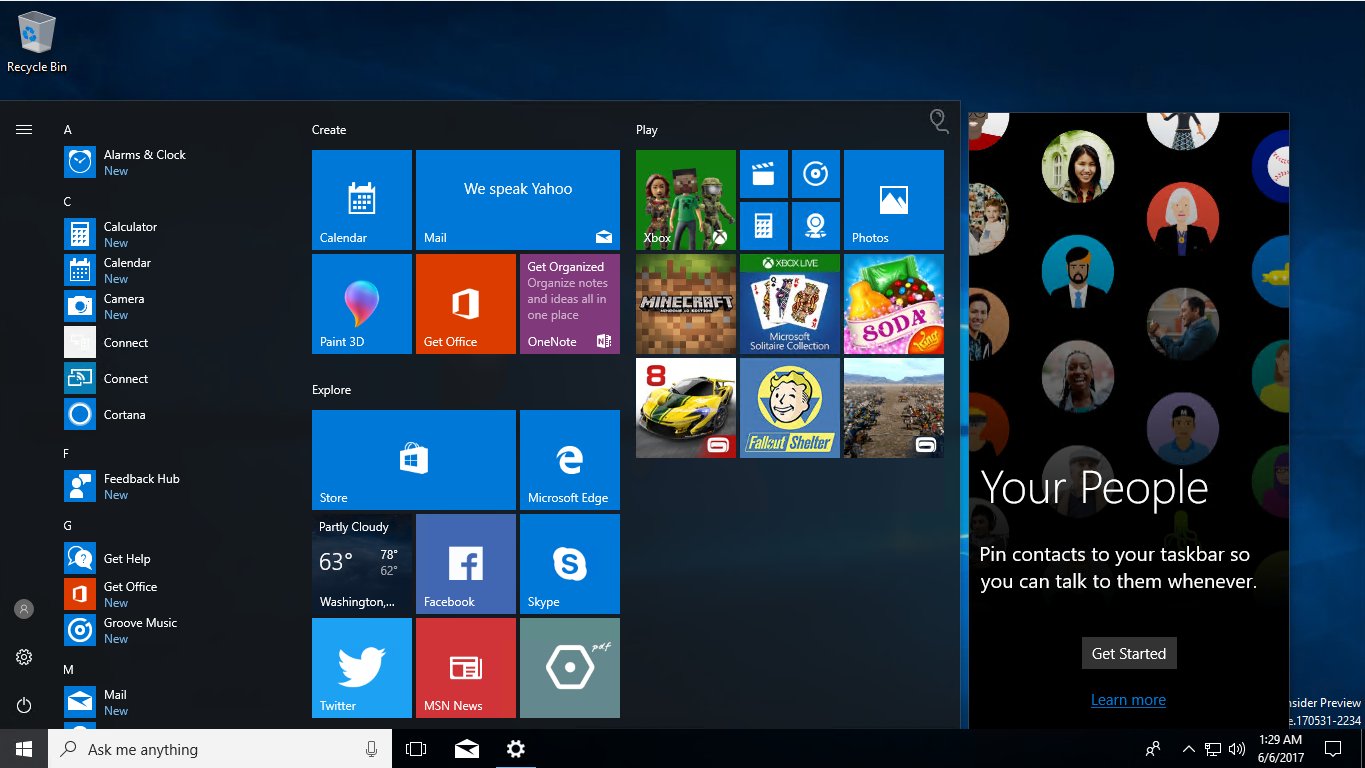Activate the microphone in the search box
Image resolution: width=1365 pixels, height=768 pixels.
click(x=371, y=748)
